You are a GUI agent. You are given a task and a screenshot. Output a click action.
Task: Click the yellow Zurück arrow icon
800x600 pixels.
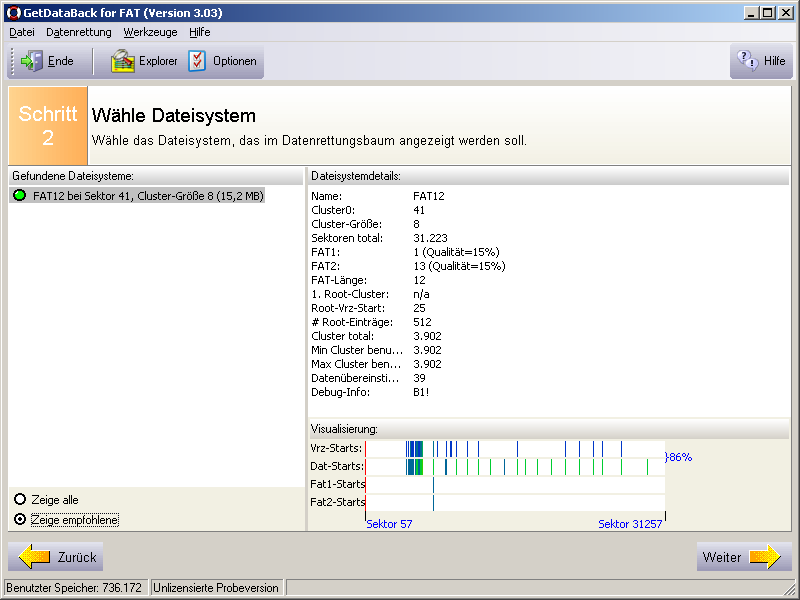(x=35, y=557)
